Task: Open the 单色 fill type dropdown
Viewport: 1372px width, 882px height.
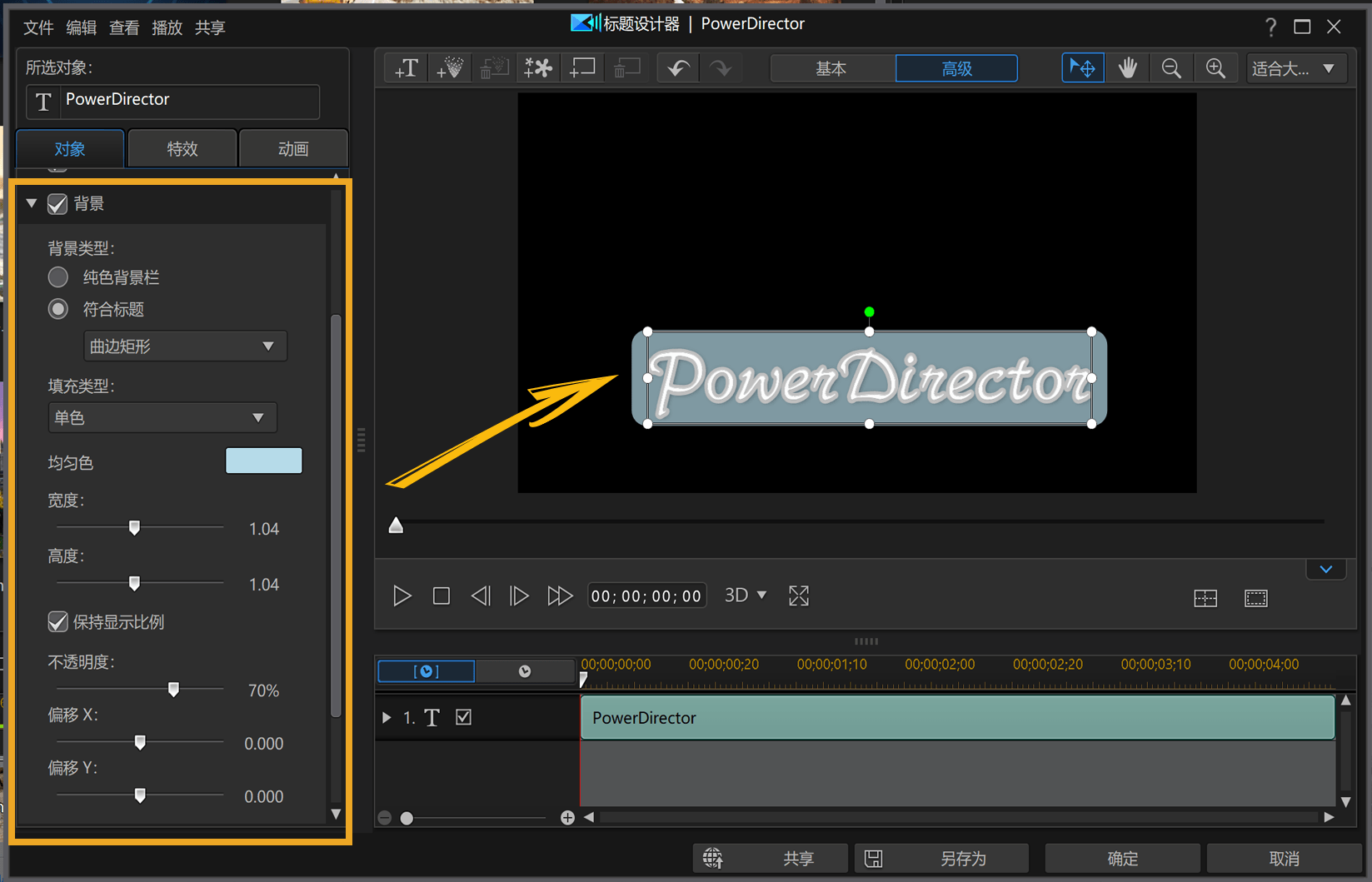Action: click(x=162, y=418)
